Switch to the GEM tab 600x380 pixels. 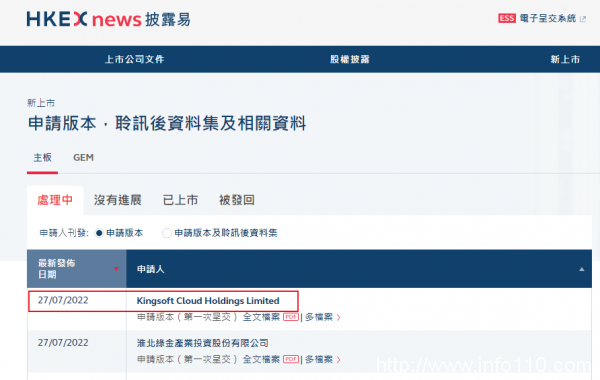[83, 158]
